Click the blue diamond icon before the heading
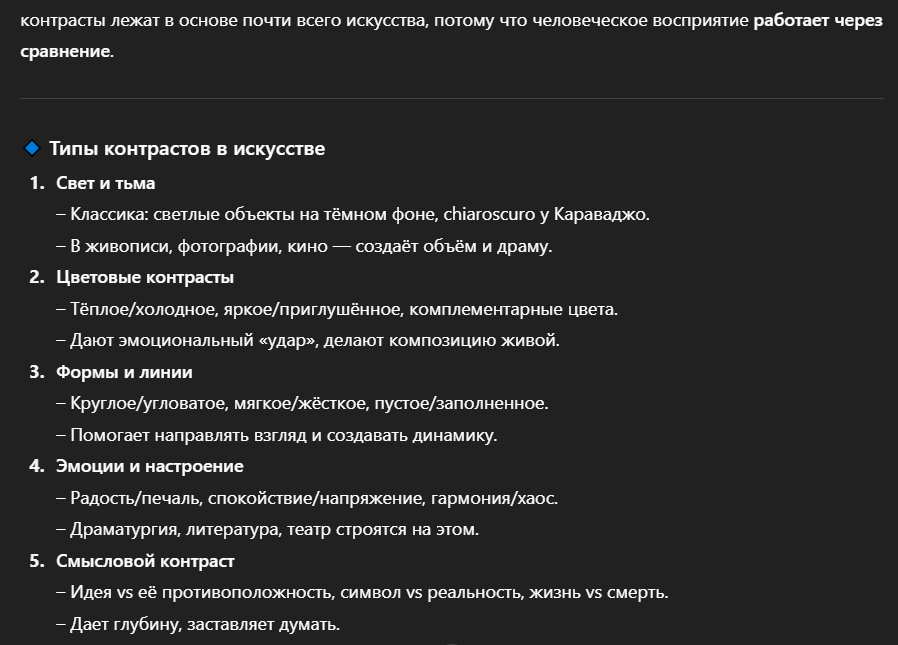 pos(31,148)
